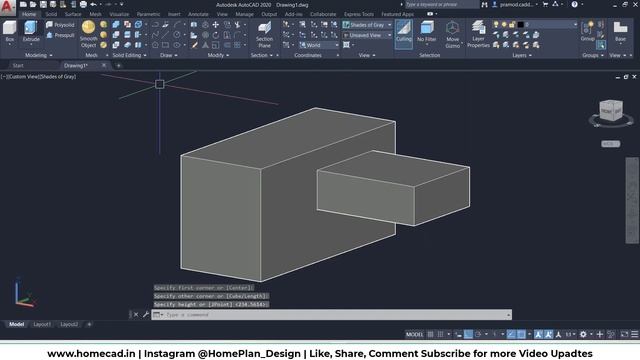Toggle layer on/off lightbulb in Layers dropdown

(496, 25)
